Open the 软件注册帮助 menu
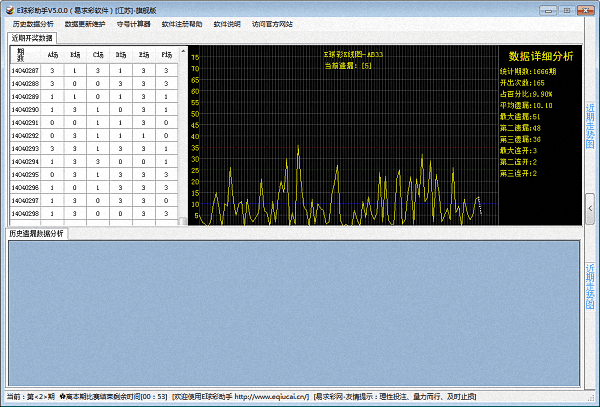This screenshot has width=600, height=407. [182, 24]
